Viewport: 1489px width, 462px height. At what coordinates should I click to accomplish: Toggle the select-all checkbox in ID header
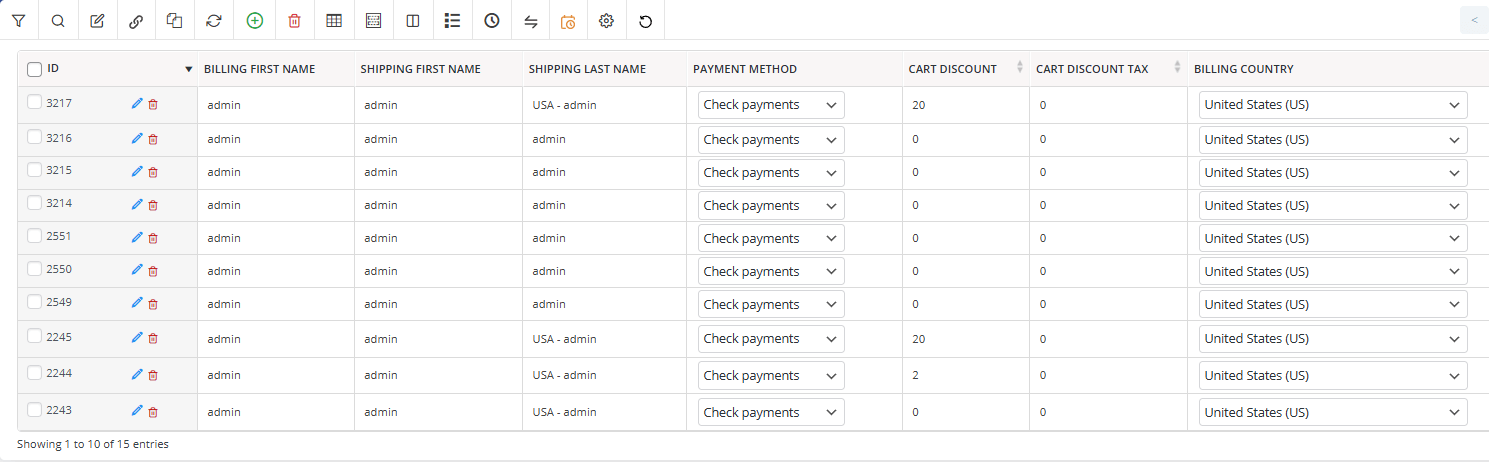click(x=35, y=69)
